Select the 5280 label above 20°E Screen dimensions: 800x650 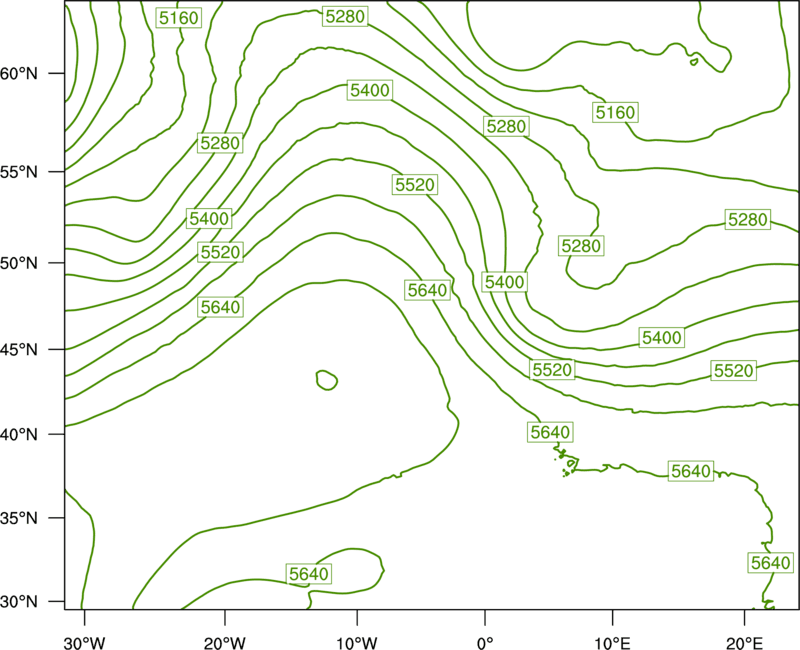tap(747, 219)
